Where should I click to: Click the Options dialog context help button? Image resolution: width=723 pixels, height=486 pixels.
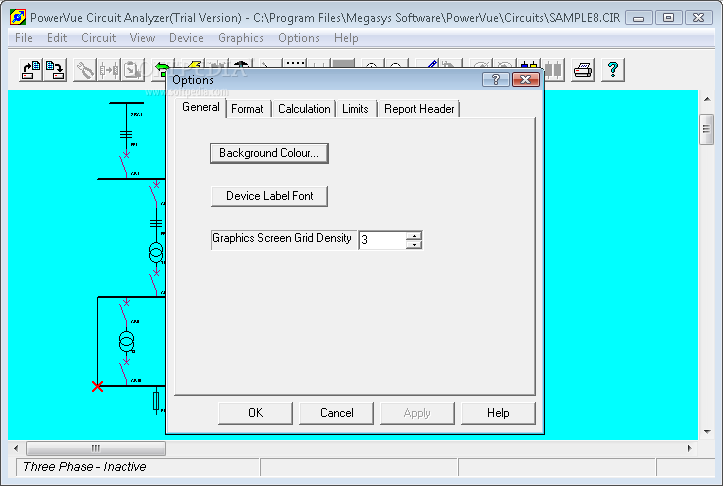496,80
